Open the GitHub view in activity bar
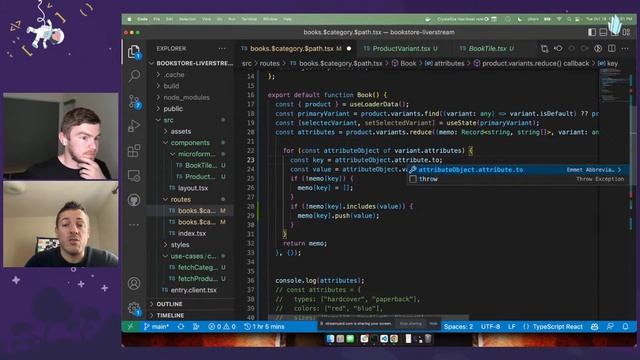 click(x=134, y=200)
